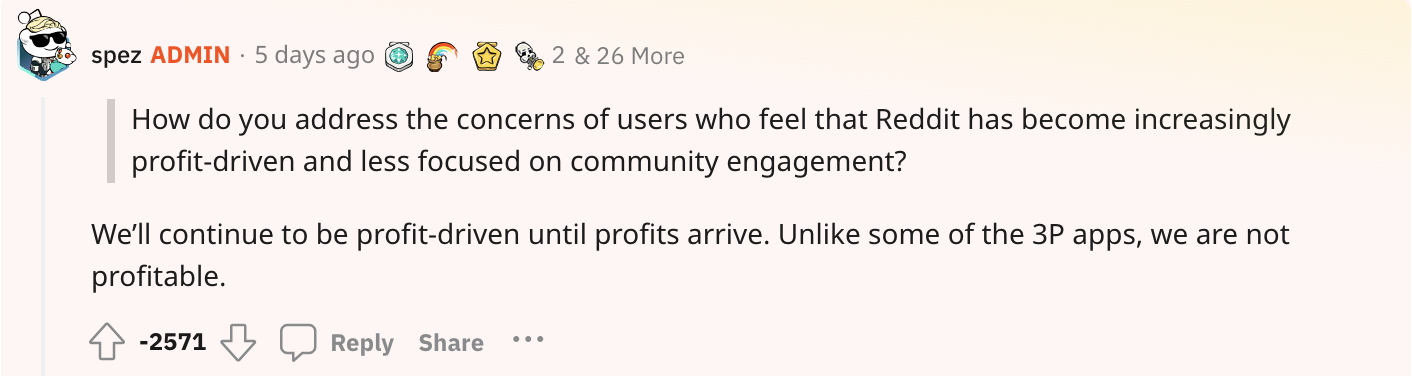Image resolution: width=1412 pixels, height=376 pixels.
Task: Click the teal platinum award badge
Action: 401,56
